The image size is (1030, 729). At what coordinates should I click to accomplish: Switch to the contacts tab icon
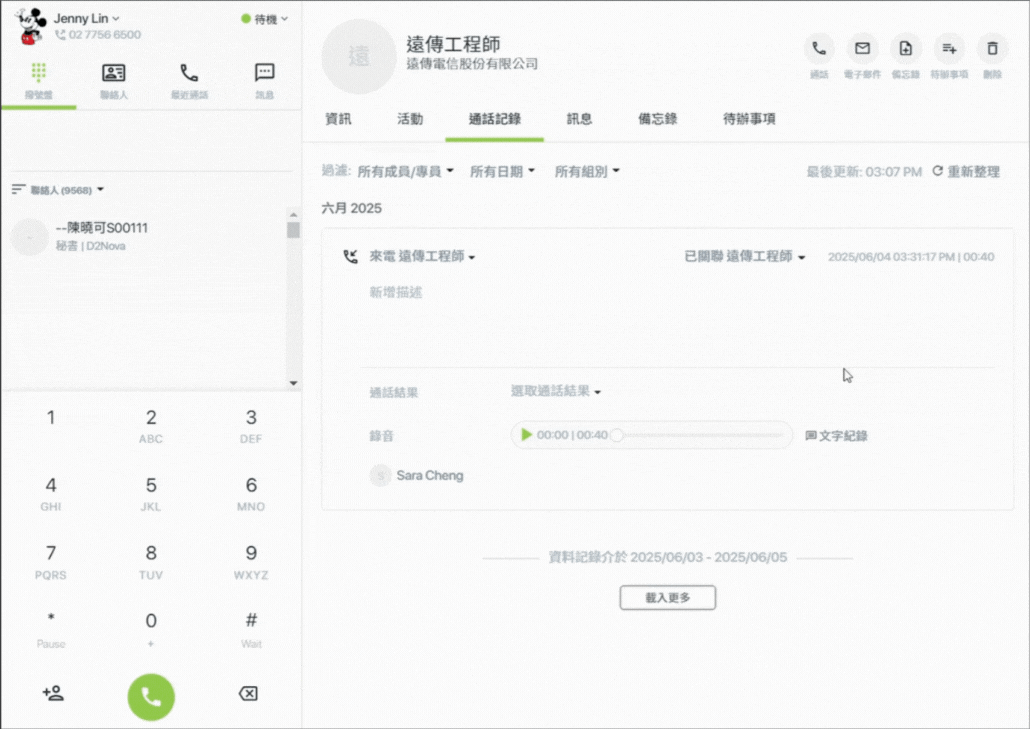tap(114, 72)
